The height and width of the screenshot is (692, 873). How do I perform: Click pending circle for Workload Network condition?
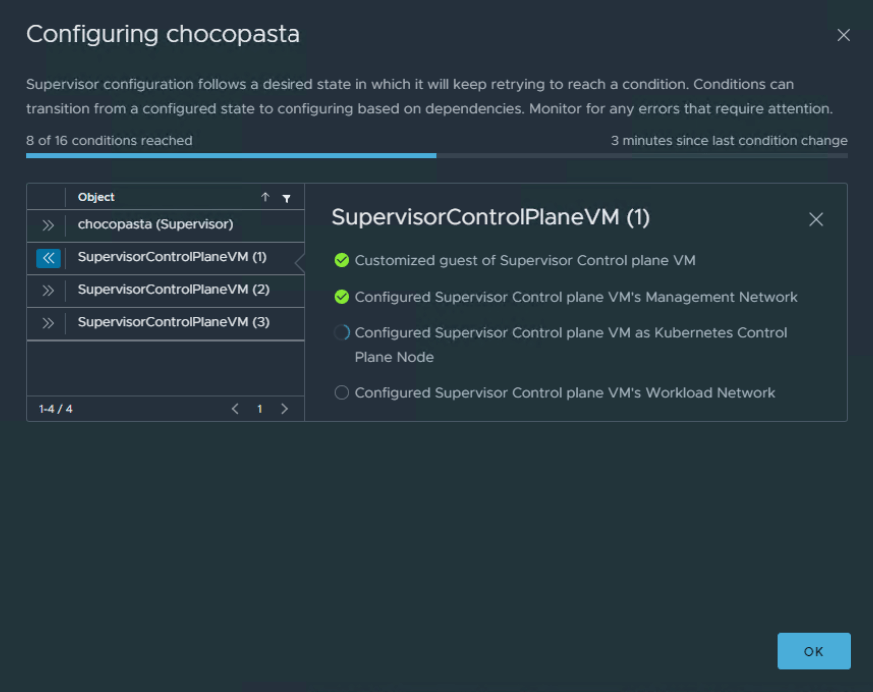click(x=342, y=393)
